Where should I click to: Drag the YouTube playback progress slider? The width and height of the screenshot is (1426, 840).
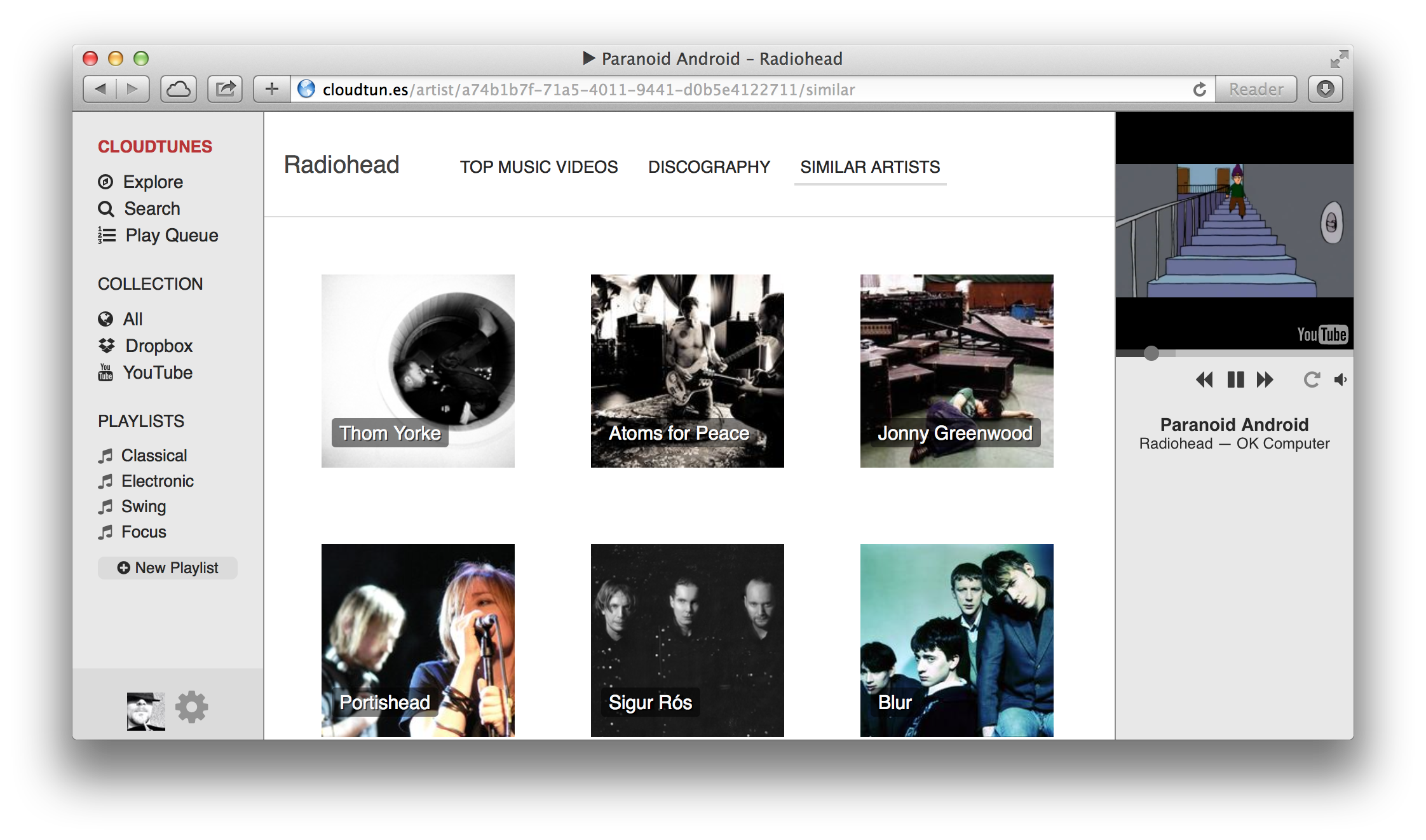[1150, 352]
